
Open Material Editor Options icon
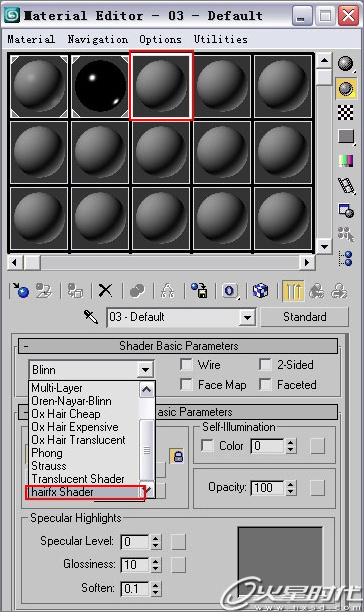pos(346,210)
